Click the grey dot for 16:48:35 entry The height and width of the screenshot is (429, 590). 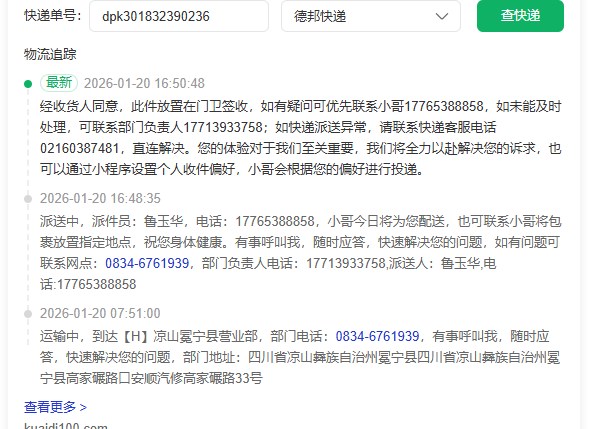[28, 199]
